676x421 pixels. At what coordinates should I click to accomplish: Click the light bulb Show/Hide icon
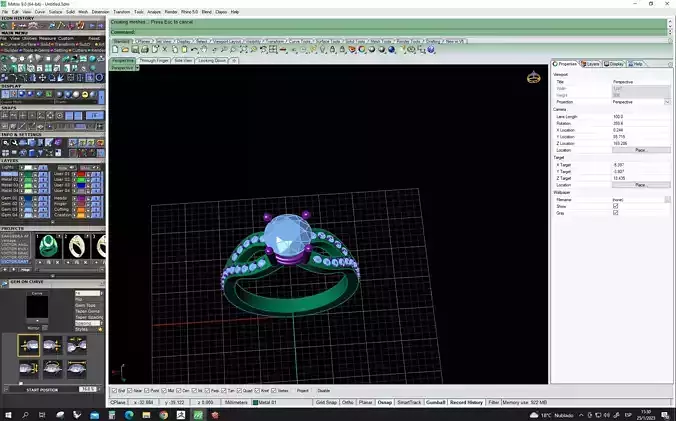tap(322, 50)
